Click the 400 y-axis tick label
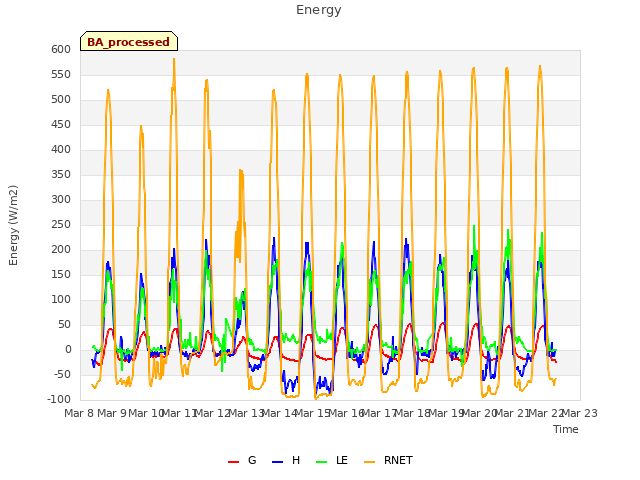Image resolution: width=640 pixels, height=480 pixels. click(x=61, y=149)
